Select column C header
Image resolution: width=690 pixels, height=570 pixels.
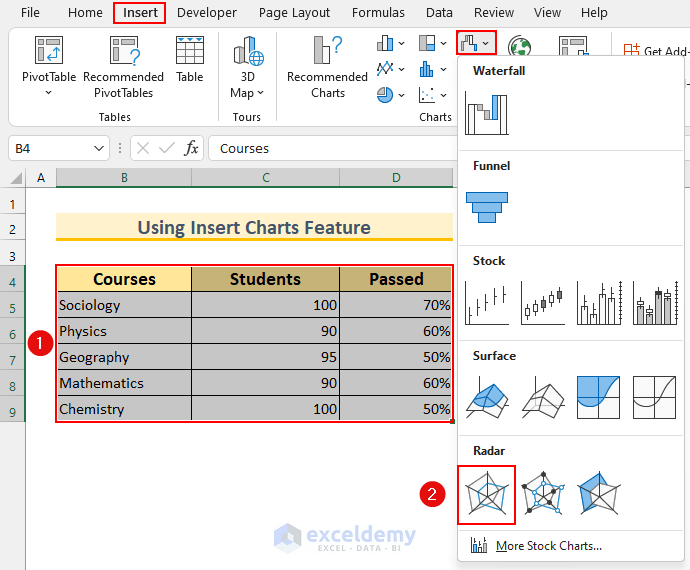point(266,178)
